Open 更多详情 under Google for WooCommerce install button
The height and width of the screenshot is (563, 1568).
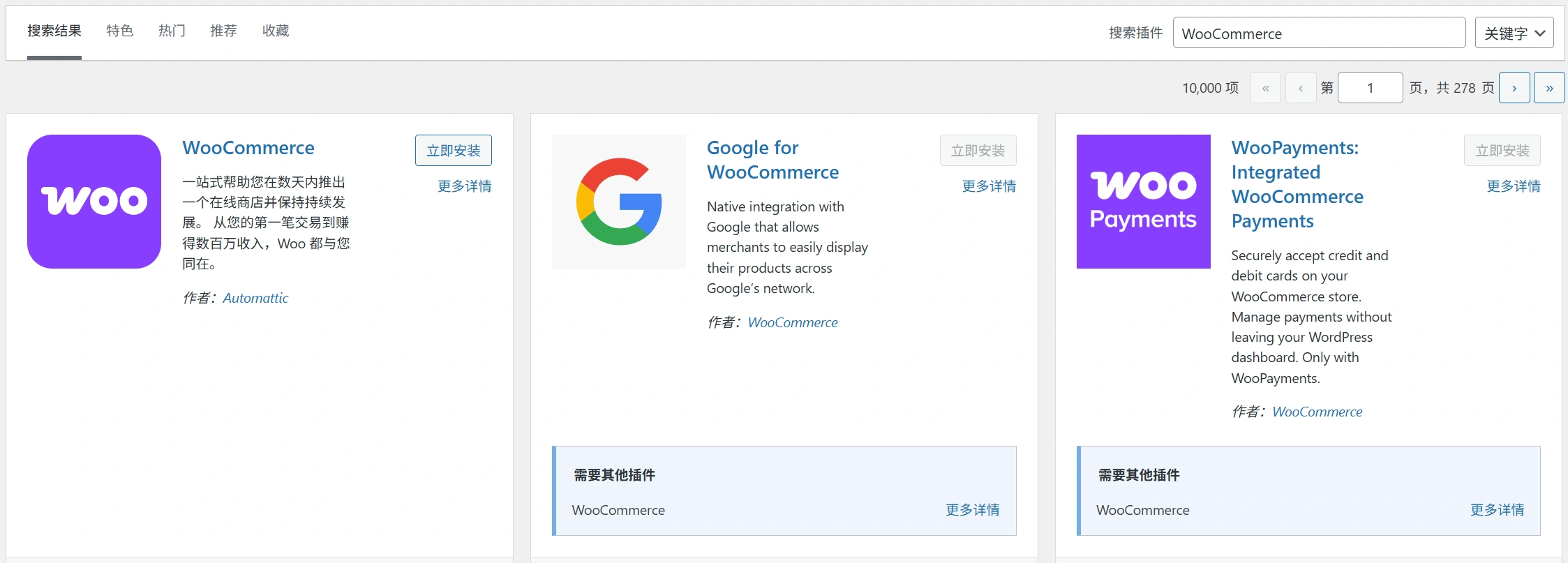[989, 186]
